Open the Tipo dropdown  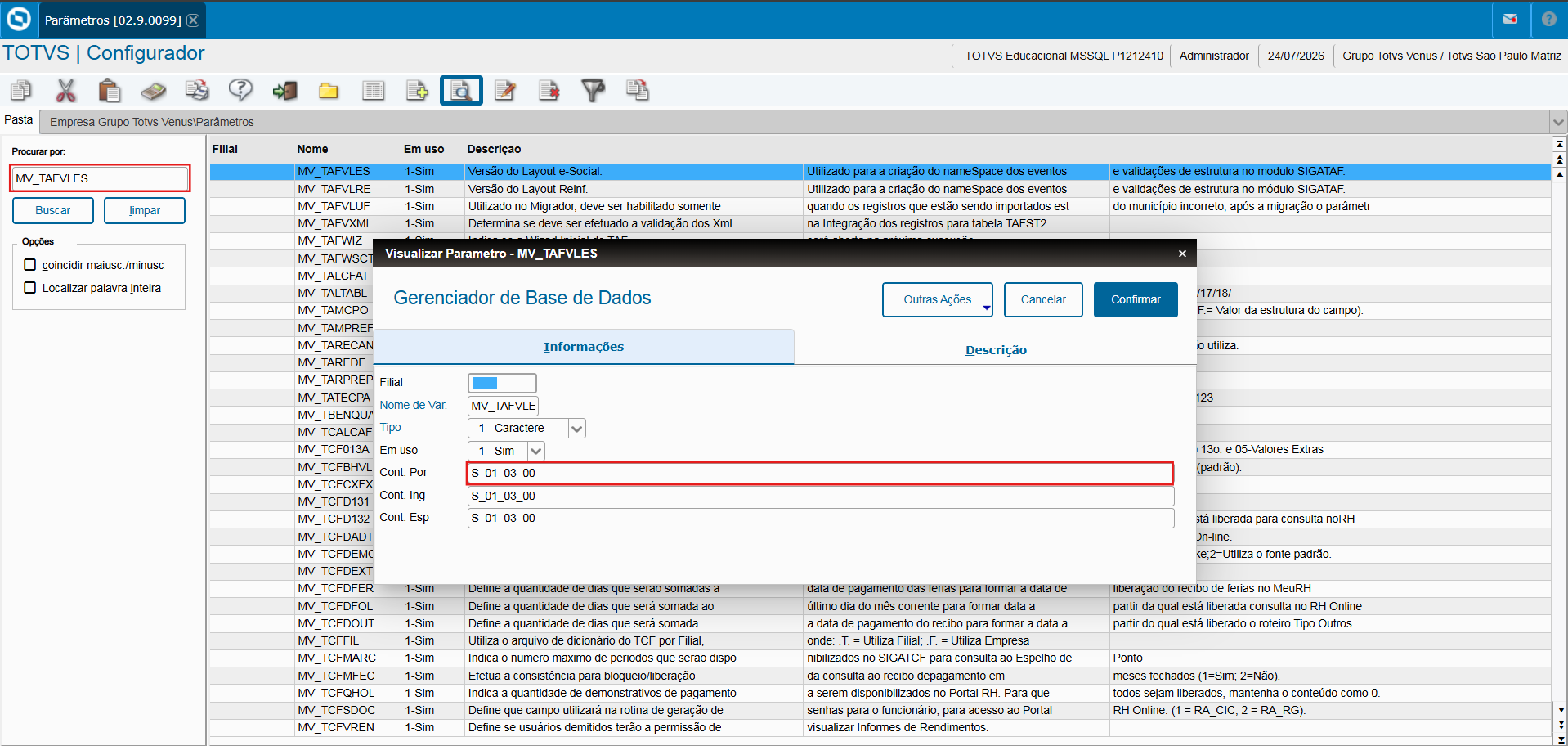point(577,428)
